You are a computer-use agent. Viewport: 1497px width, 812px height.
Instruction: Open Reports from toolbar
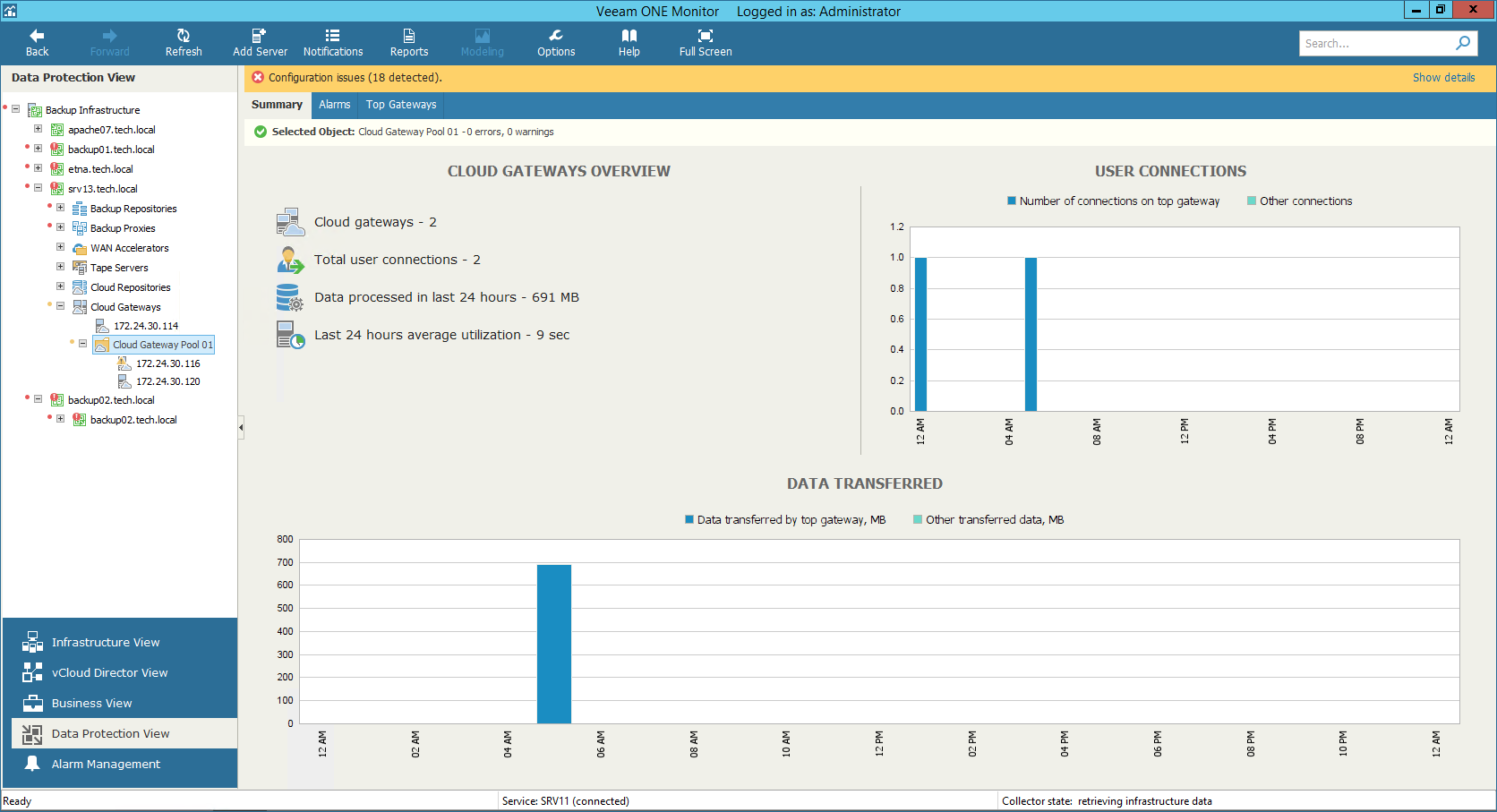[409, 42]
